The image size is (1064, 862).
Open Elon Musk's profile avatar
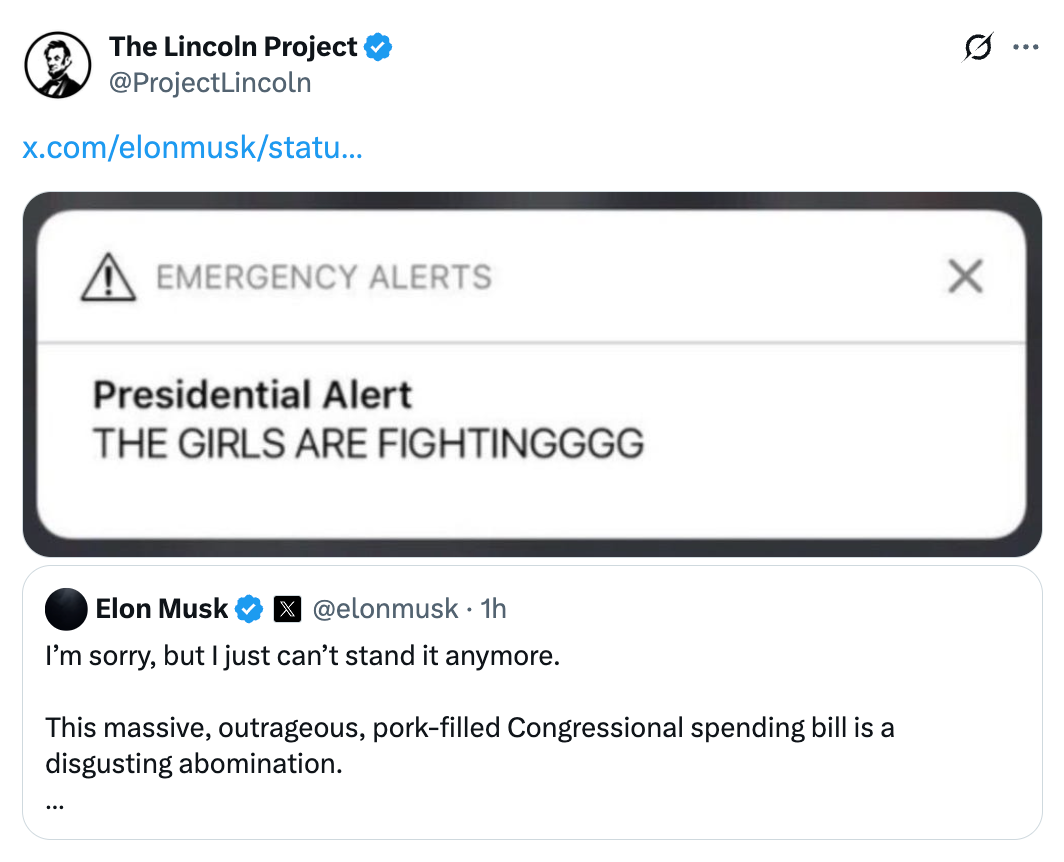point(66,611)
